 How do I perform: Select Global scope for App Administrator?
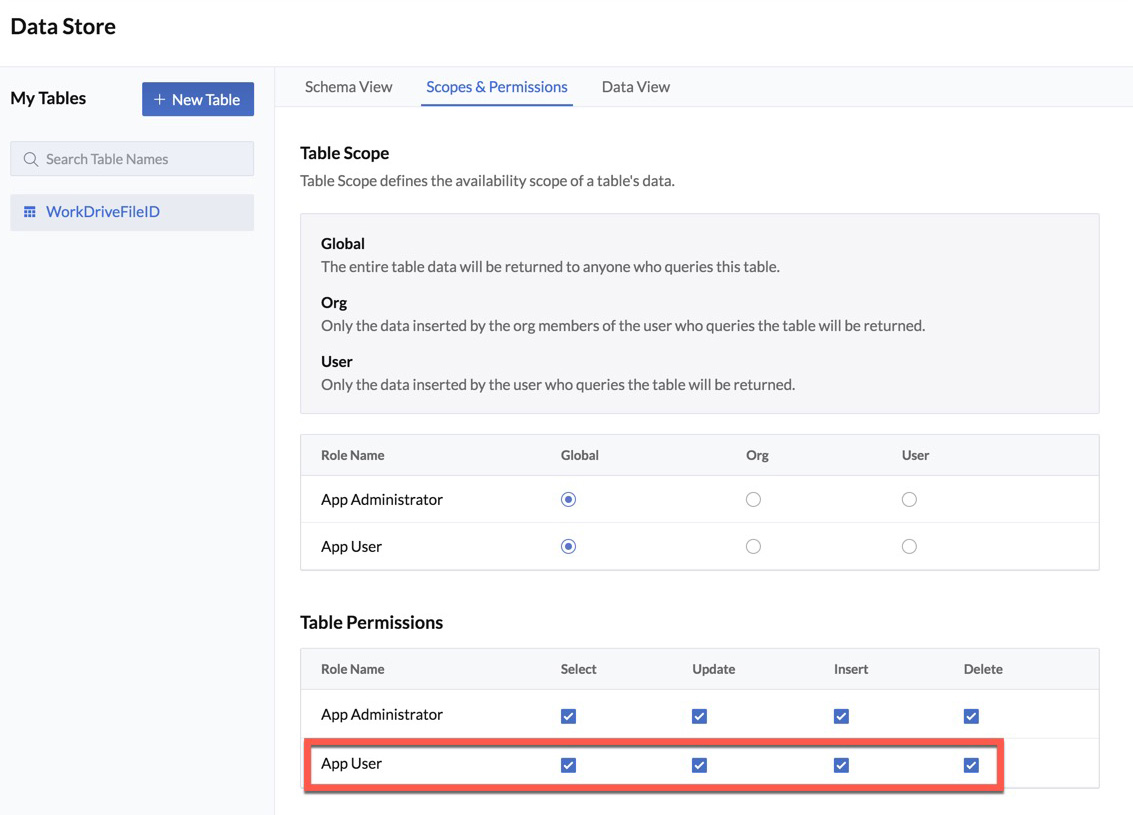point(568,500)
